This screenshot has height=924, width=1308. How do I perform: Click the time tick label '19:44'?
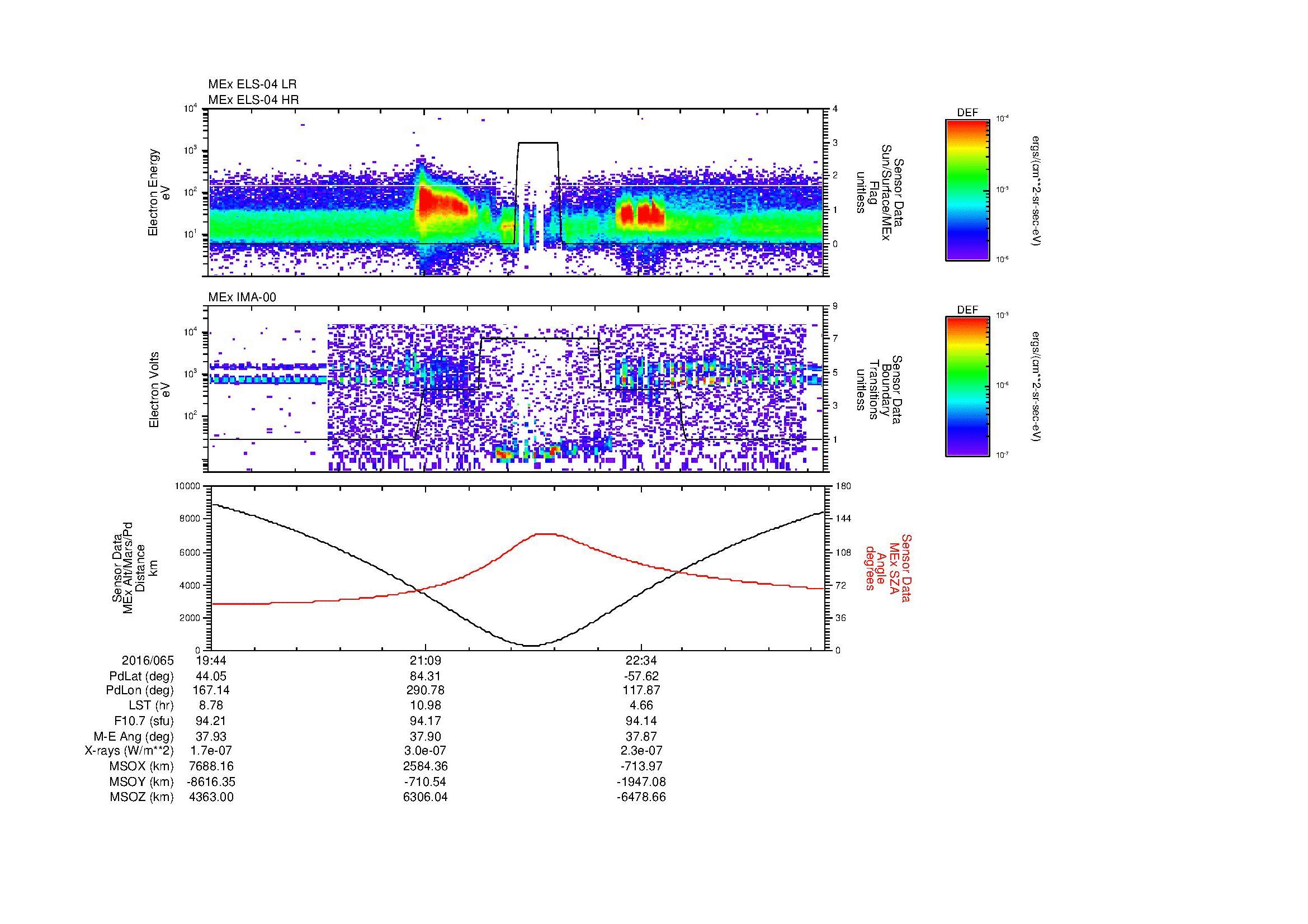coord(211,660)
